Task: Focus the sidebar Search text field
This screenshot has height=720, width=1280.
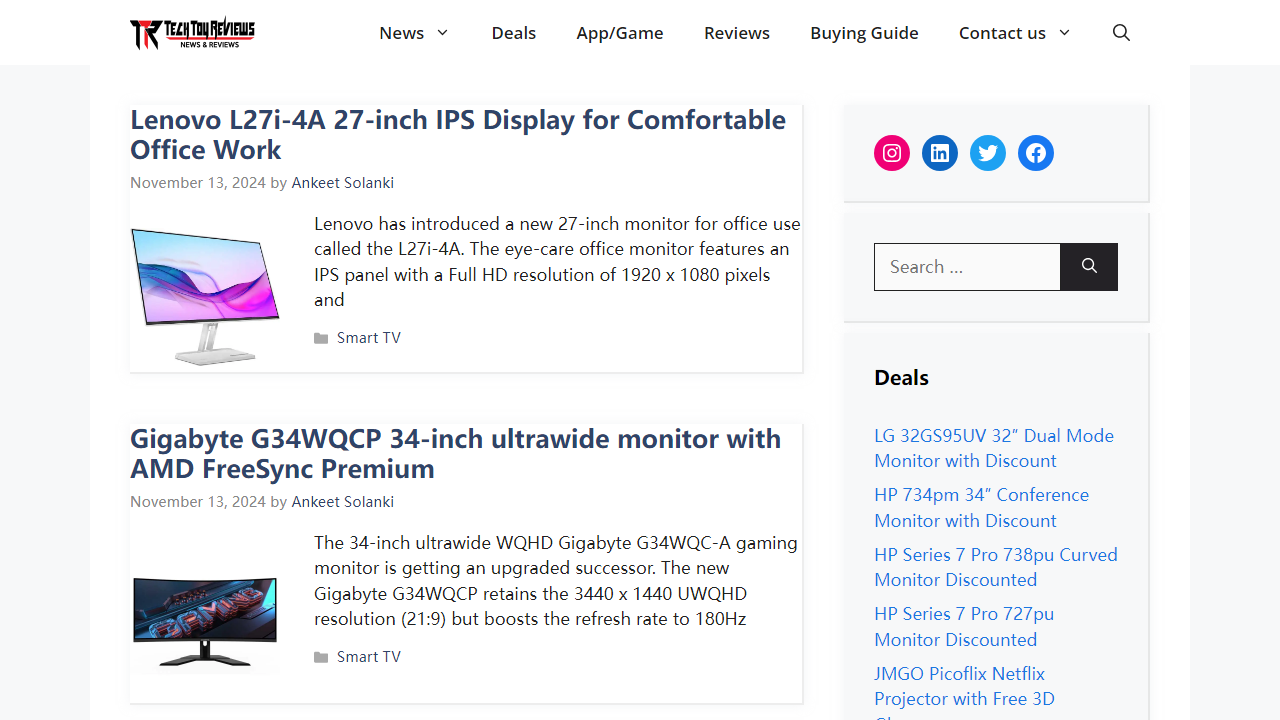Action: 967,267
